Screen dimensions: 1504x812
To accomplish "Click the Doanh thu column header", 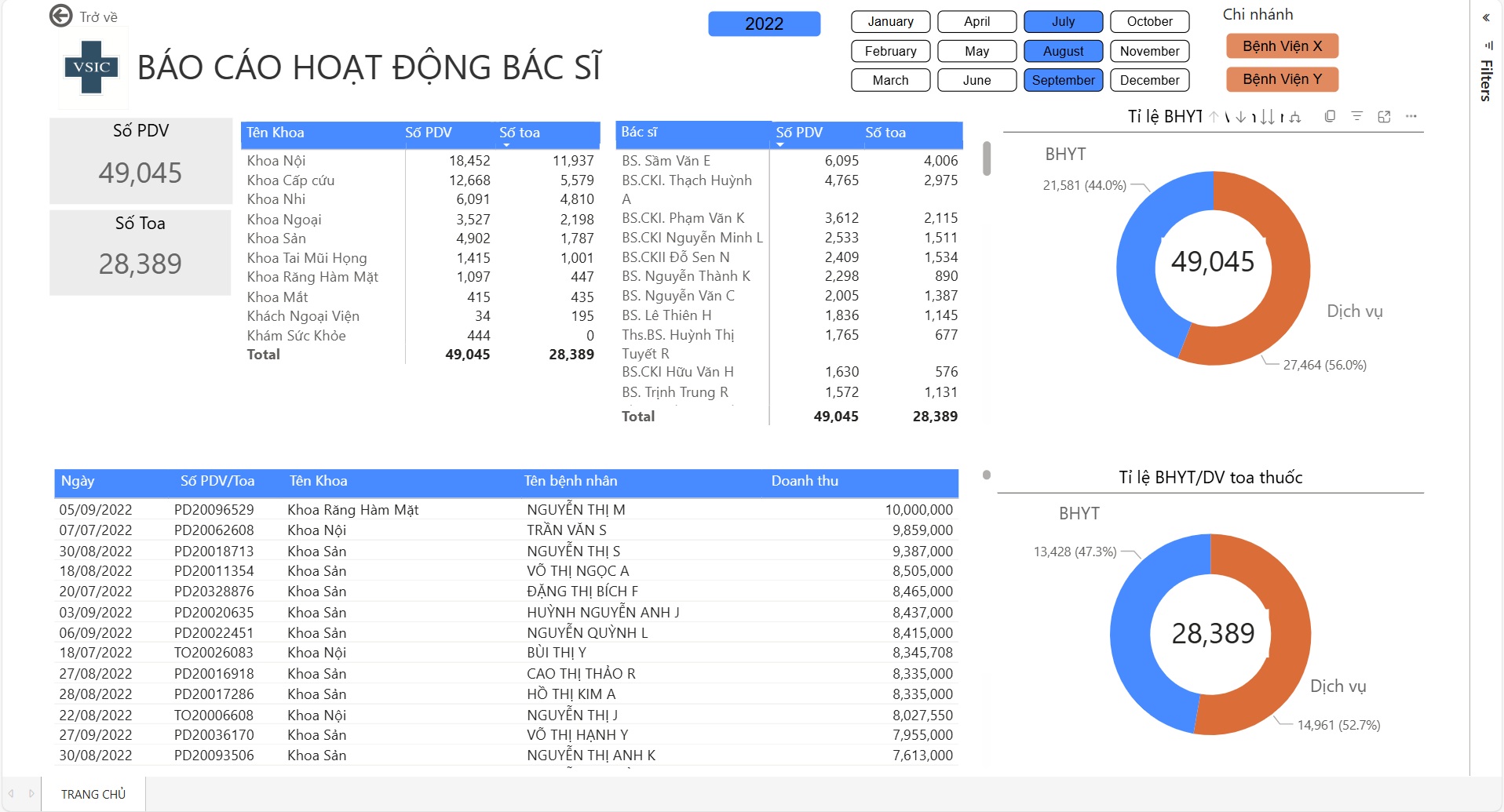I will (805, 481).
